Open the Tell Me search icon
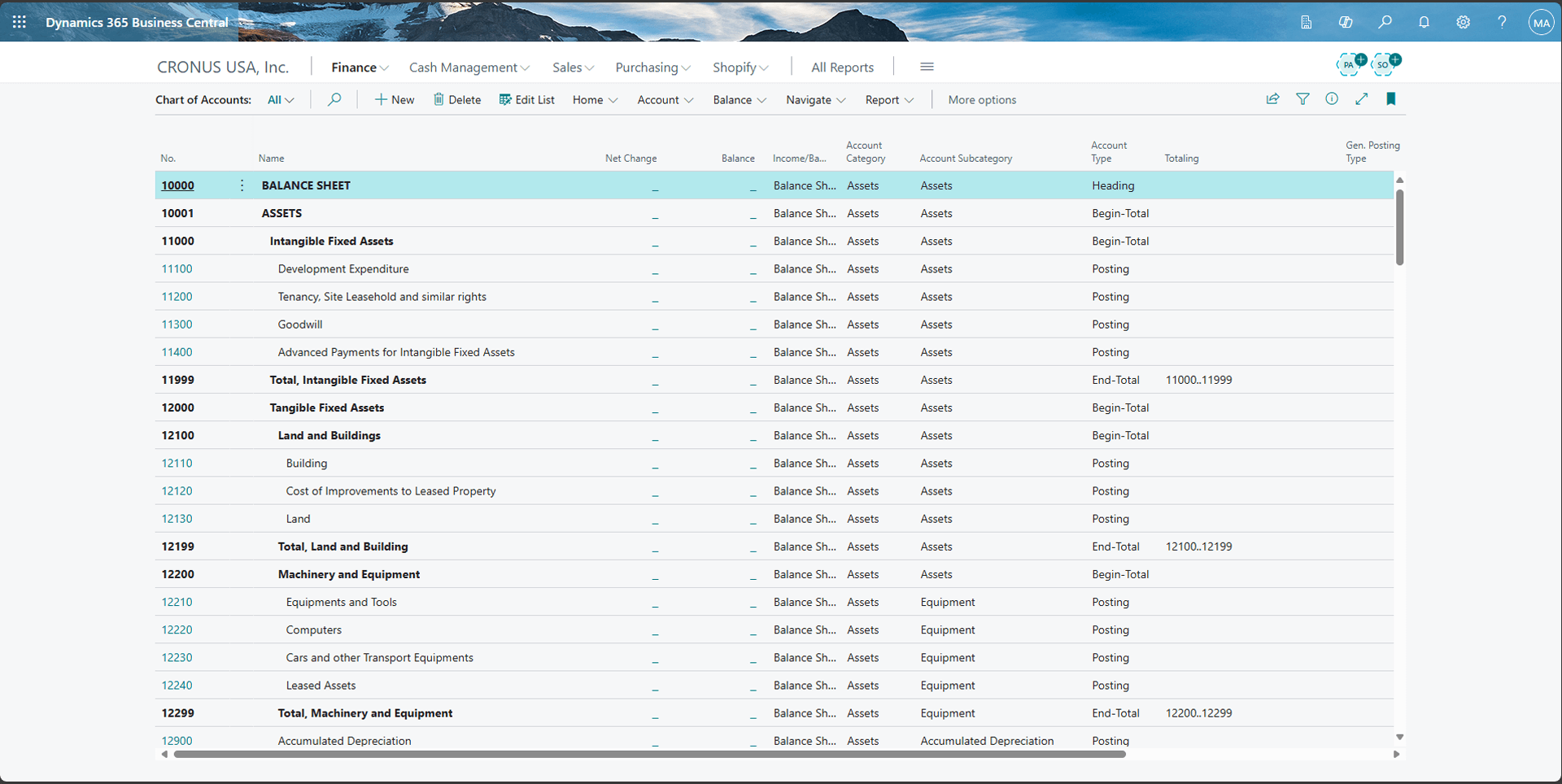 pos(1386,22)
